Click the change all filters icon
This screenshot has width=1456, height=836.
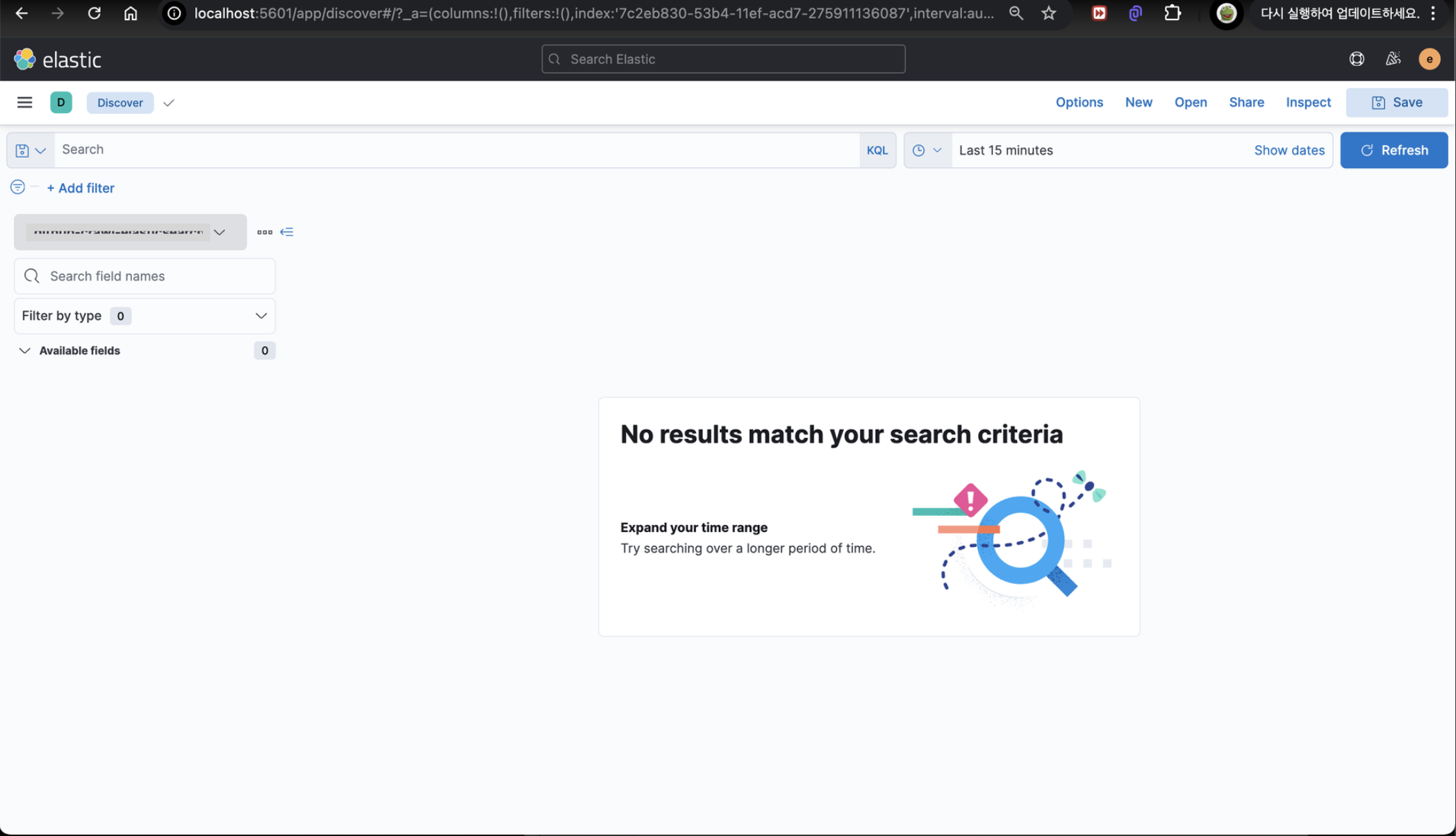tap(17, 187)
